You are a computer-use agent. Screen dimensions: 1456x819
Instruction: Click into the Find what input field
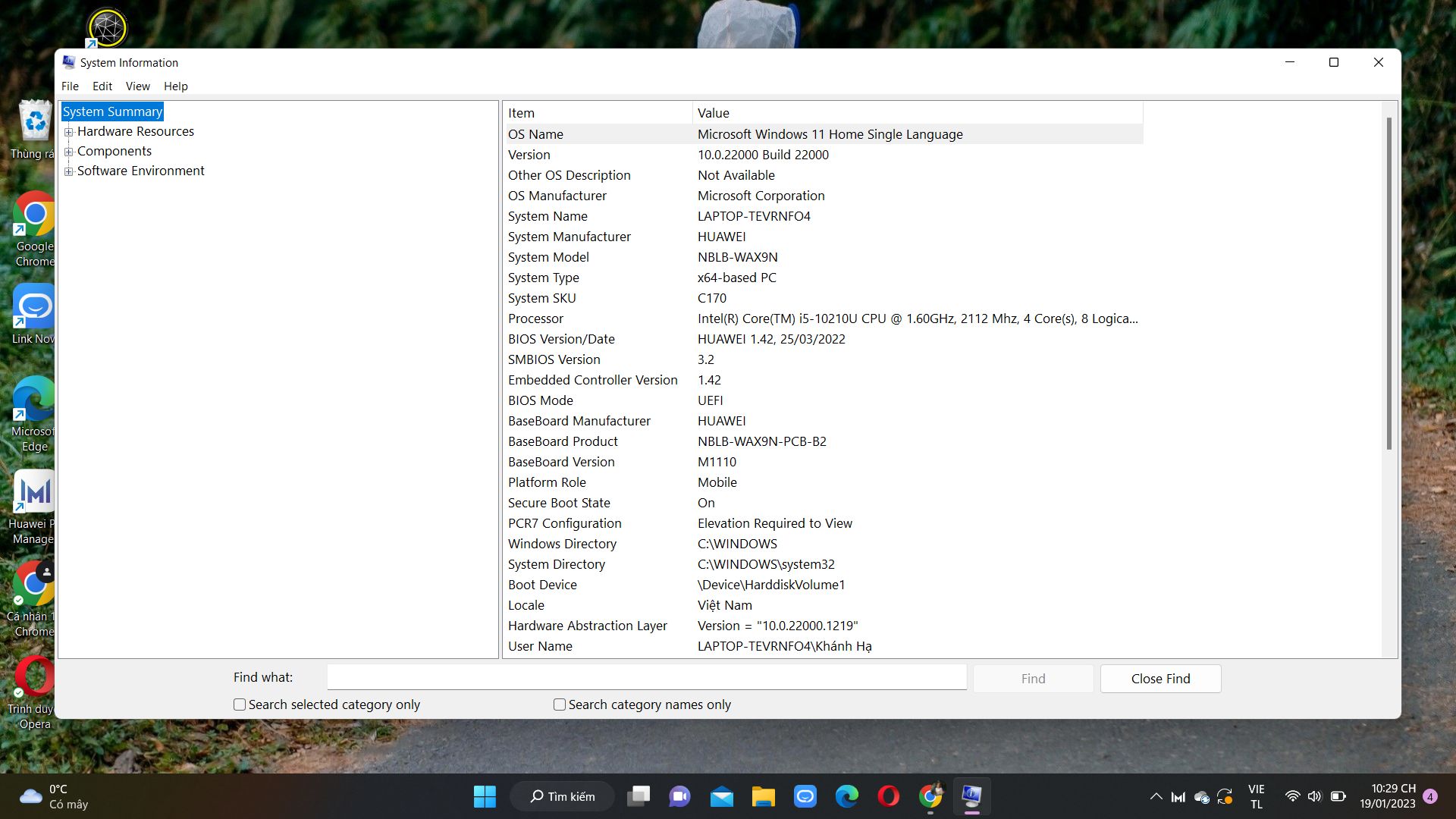647,677
